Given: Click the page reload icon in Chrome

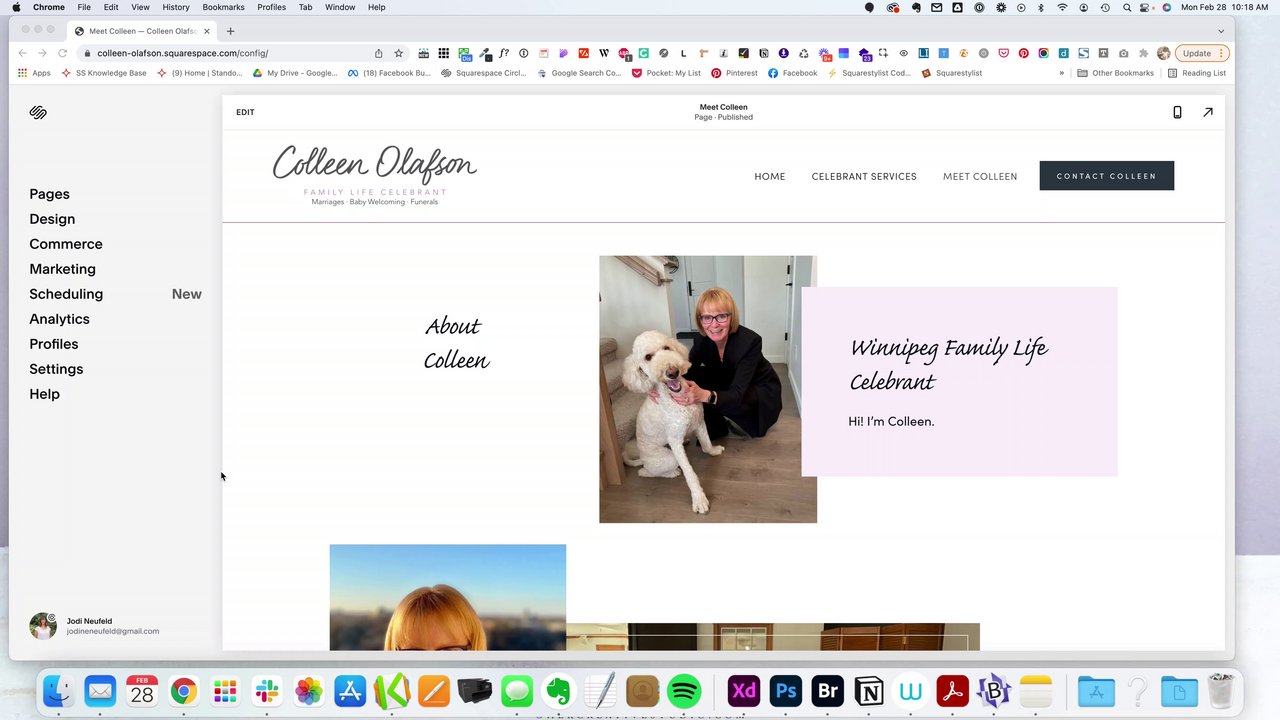Looking at the screenshot, I should click(62, 53).
